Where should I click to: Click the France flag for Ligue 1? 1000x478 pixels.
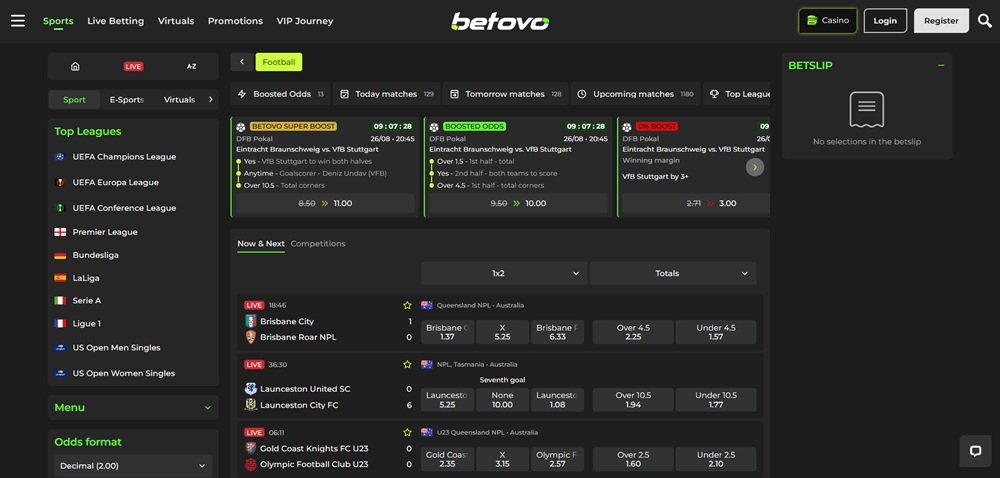tap(60, 323)
